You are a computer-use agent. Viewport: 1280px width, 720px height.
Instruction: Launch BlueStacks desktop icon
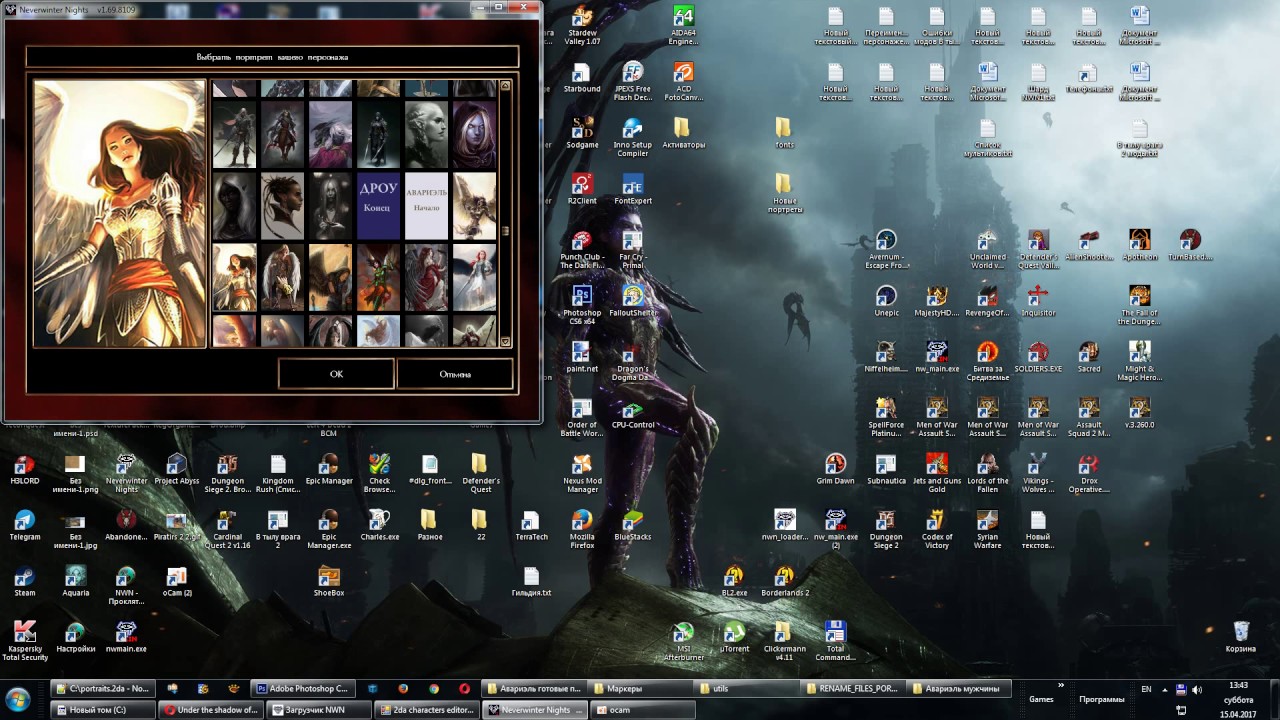633,525
